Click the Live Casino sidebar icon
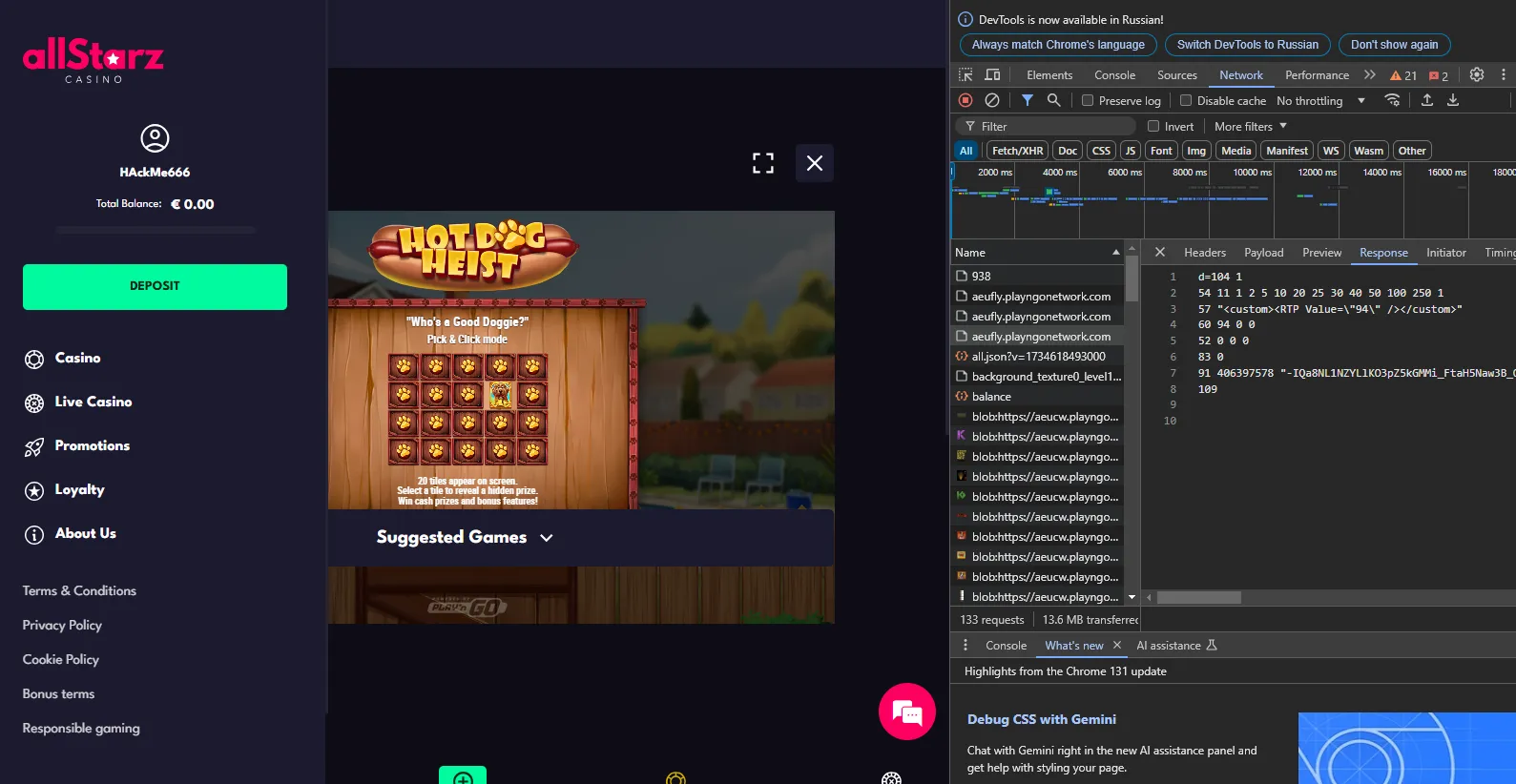The width and height of the screenshot is (1516, 784). click(34, 403)
